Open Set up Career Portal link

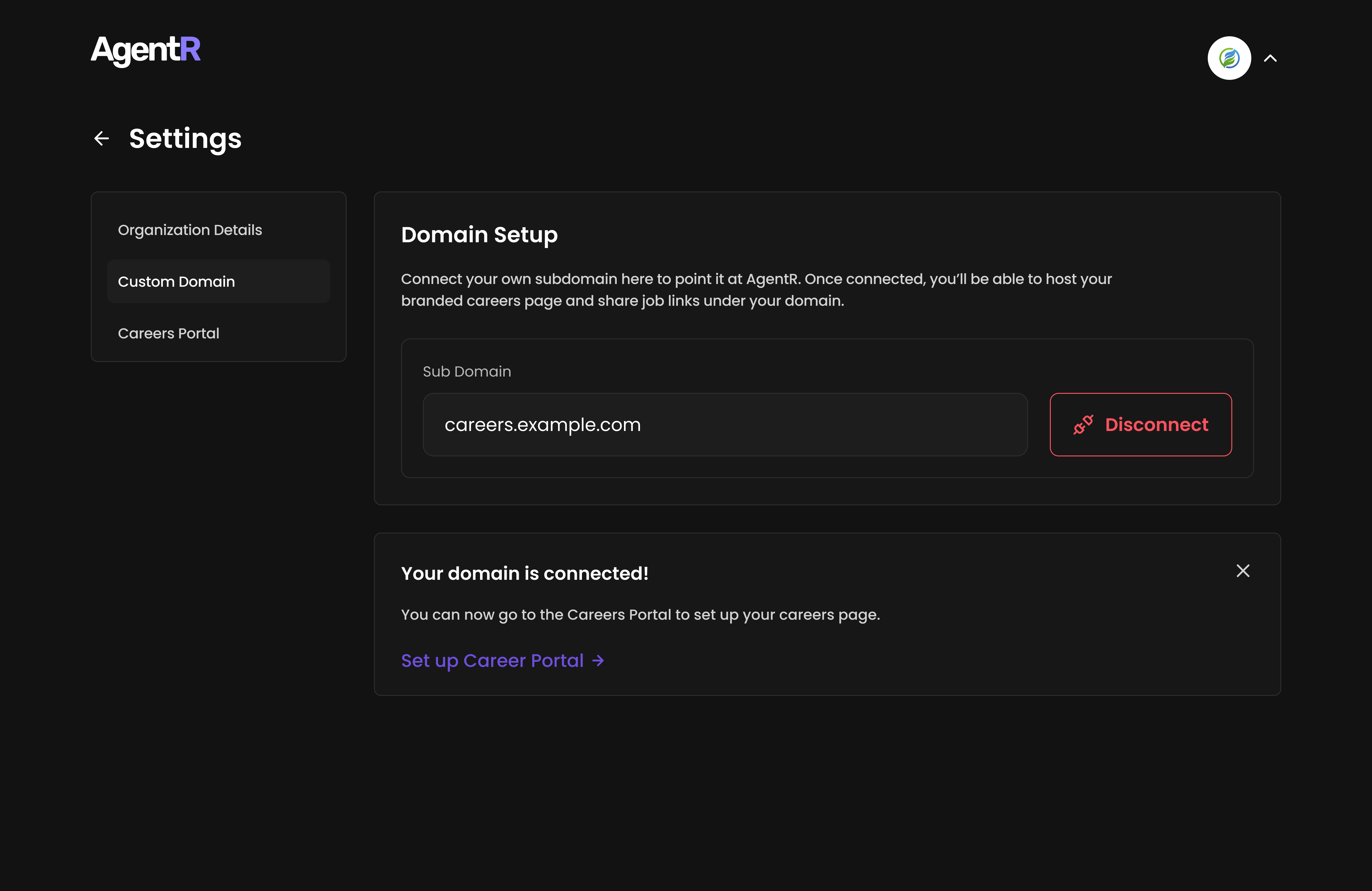click(492, 661)
